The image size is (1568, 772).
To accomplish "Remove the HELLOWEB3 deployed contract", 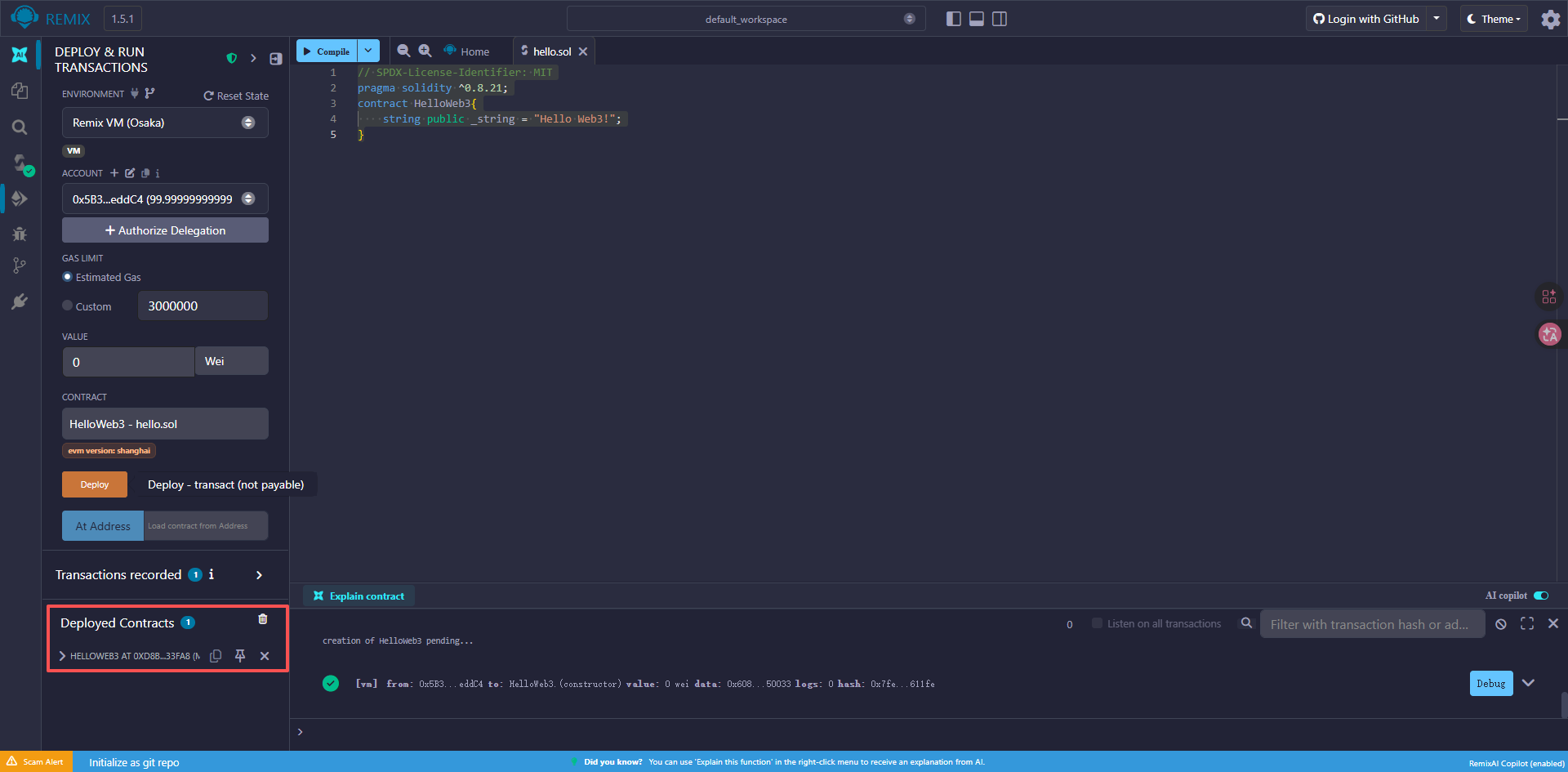I will 265,656.
